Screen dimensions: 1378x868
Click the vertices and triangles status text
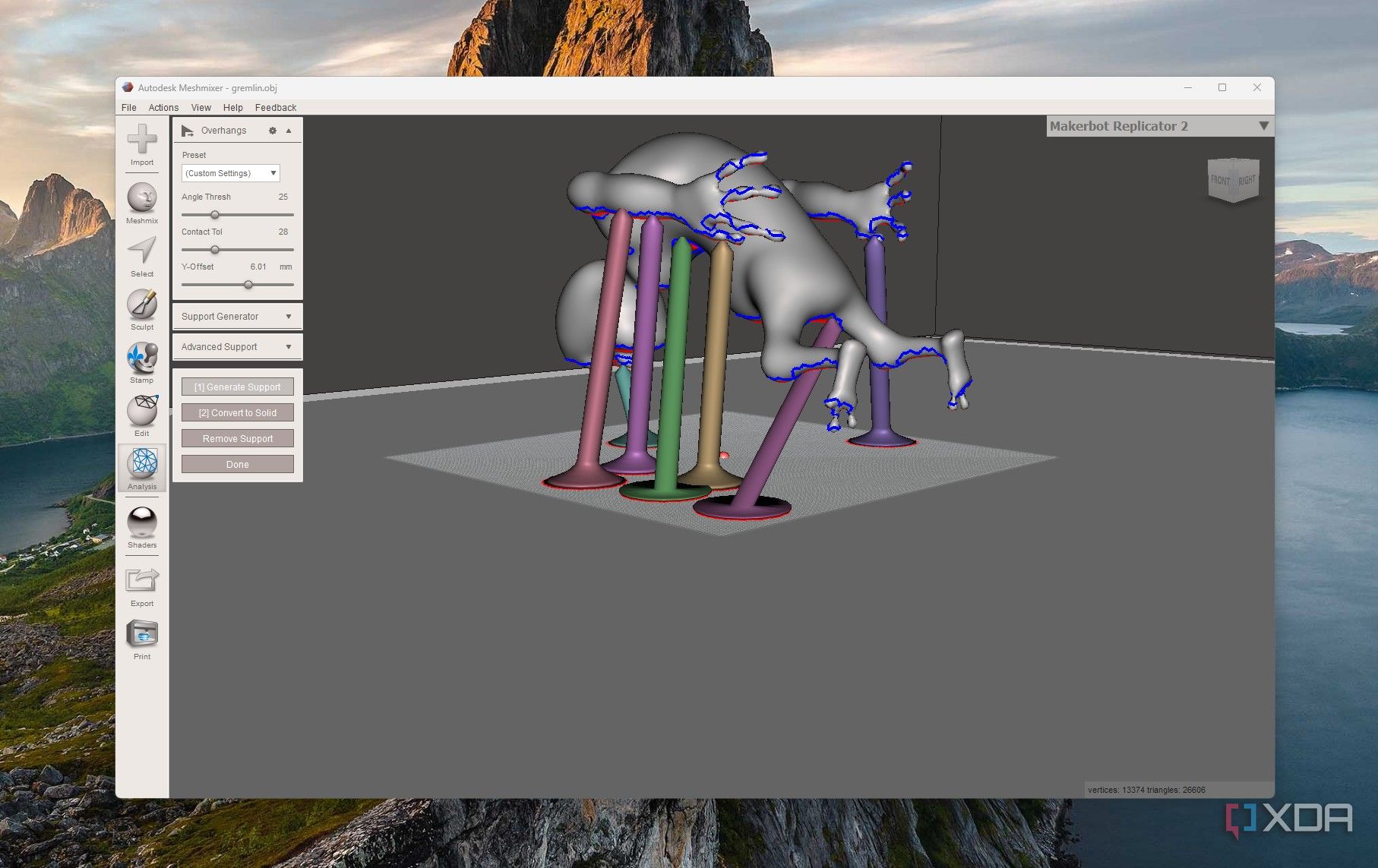point(1146,790)
